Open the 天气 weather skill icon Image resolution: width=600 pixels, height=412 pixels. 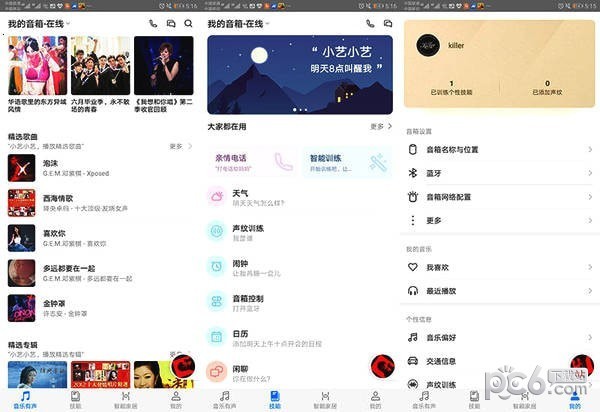click(x=217, y=197)
